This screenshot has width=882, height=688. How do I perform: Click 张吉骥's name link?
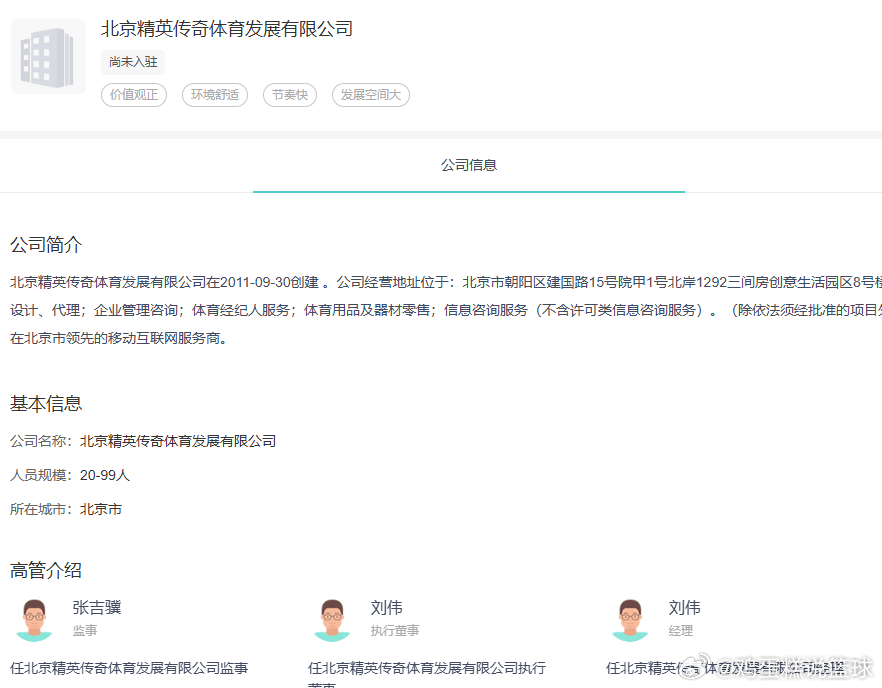click(99, 607)
